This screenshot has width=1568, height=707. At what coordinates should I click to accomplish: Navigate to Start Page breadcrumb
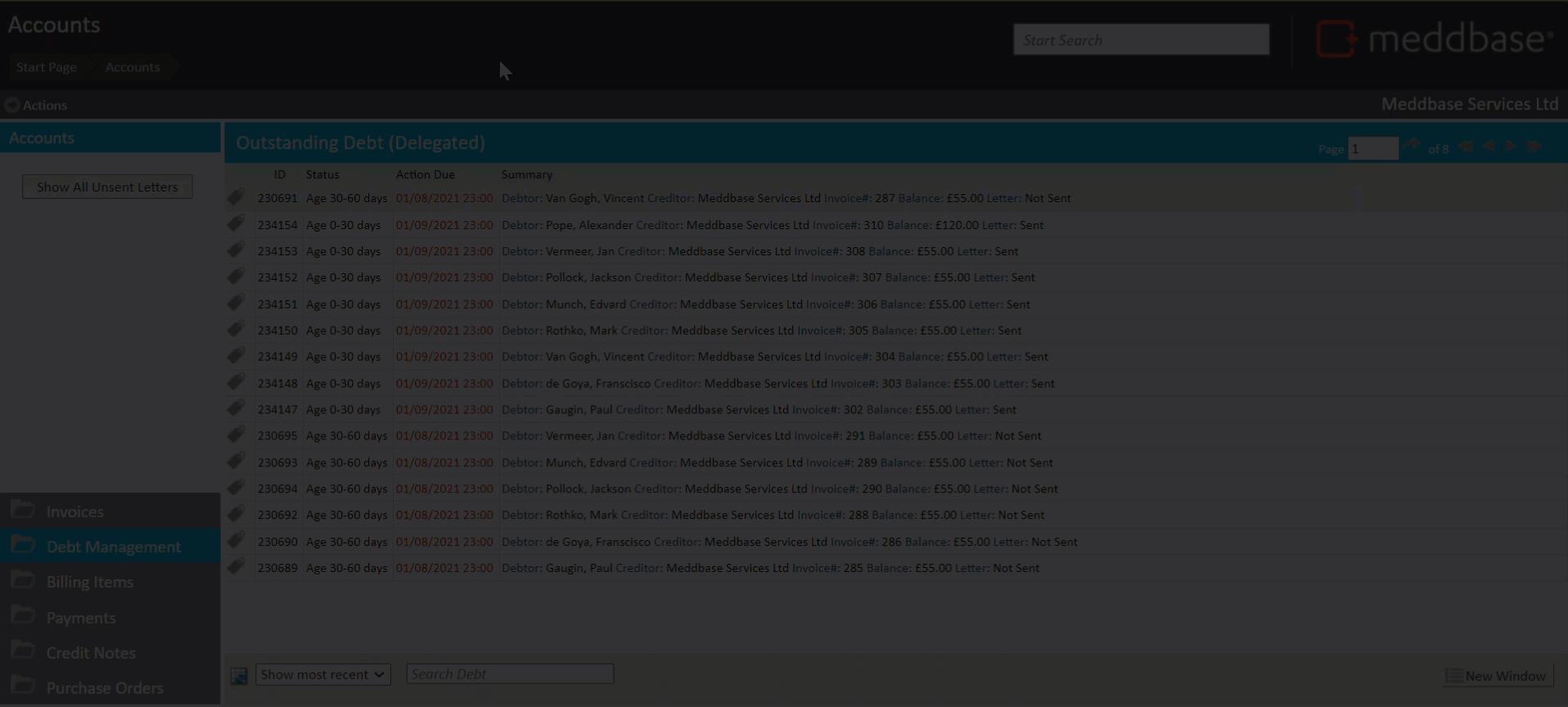pyautogui.click(x=47, y=67)
